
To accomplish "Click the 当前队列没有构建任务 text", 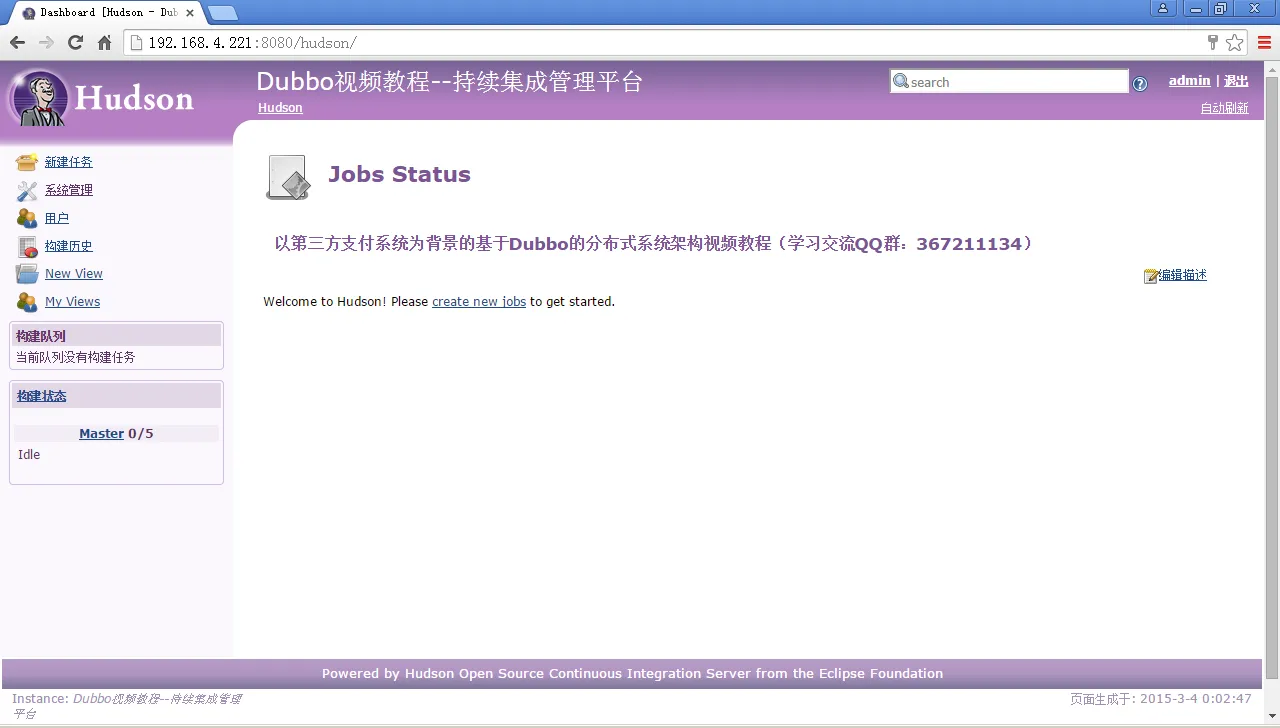I will pos(76,357).
